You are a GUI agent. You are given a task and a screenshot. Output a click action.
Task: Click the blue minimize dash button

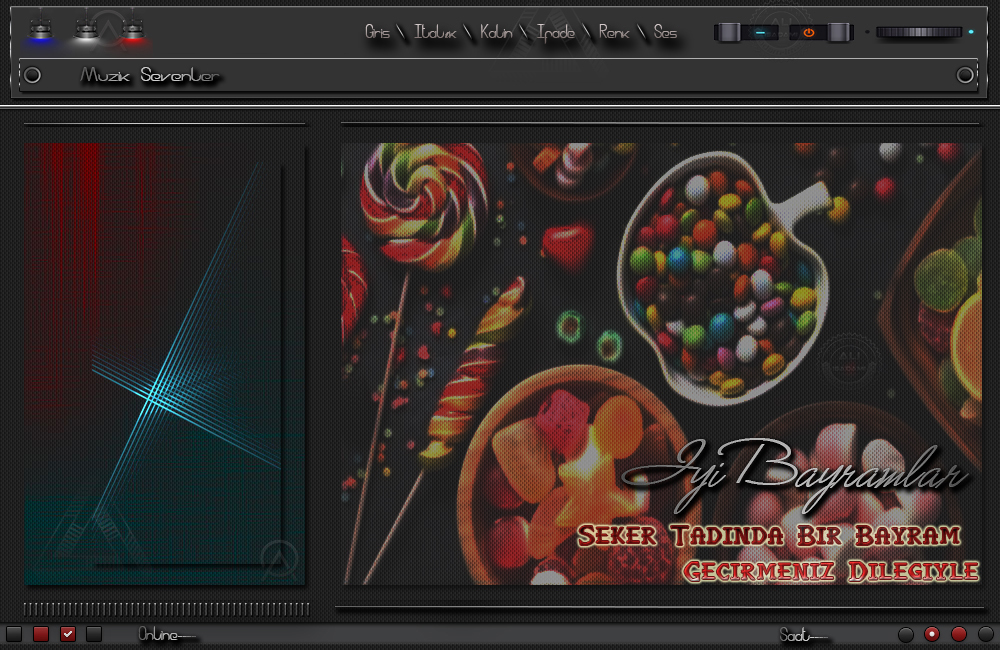tap(760, 33)
